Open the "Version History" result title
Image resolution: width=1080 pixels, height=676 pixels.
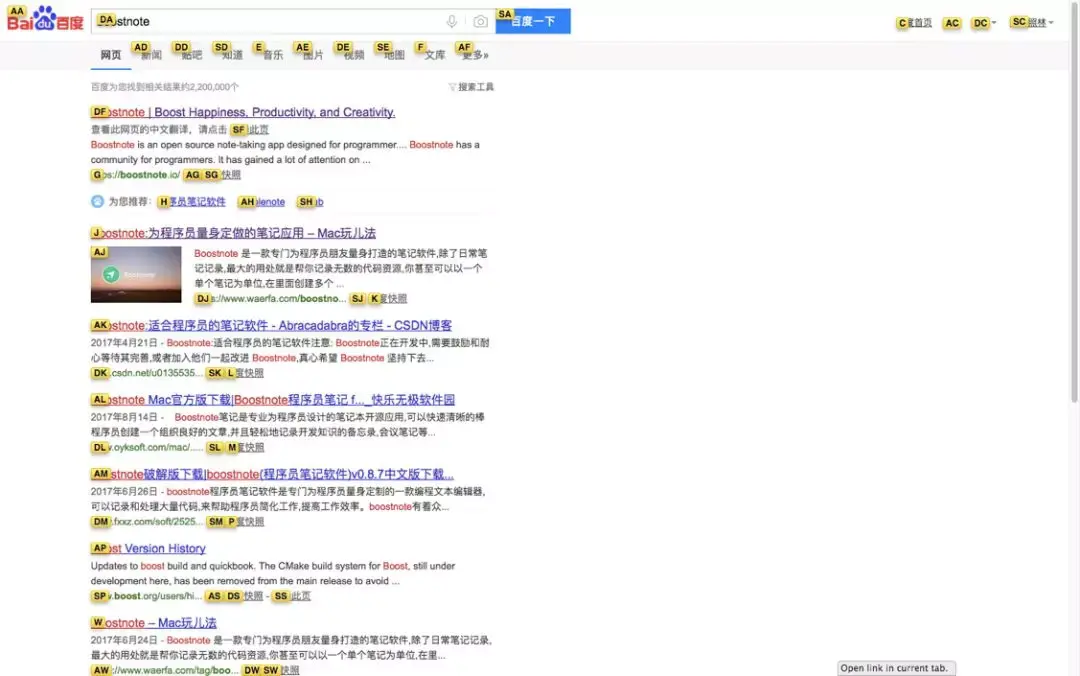tap(148, 549)
